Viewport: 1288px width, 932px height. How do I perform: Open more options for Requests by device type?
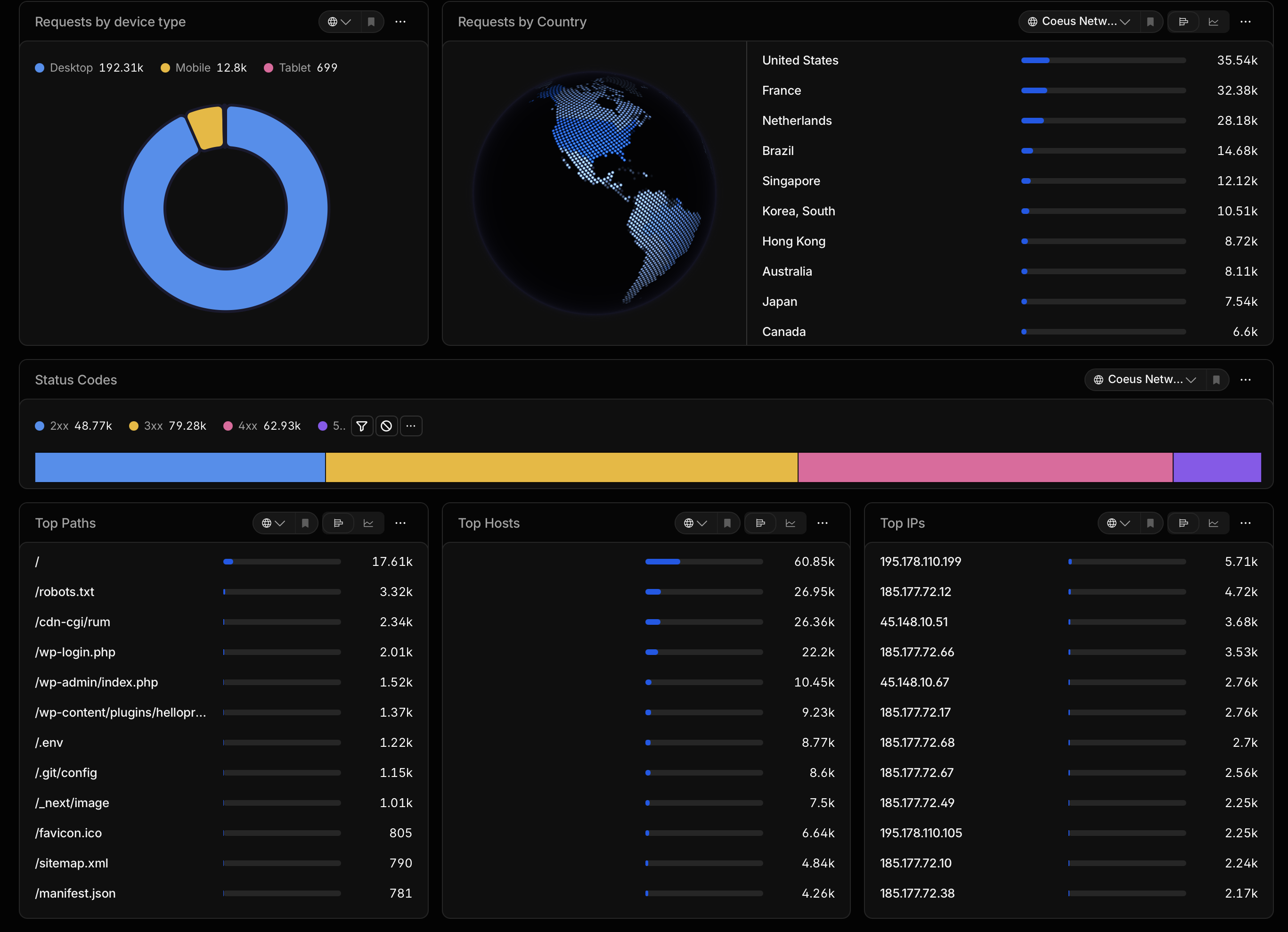(x=400, y=22)
